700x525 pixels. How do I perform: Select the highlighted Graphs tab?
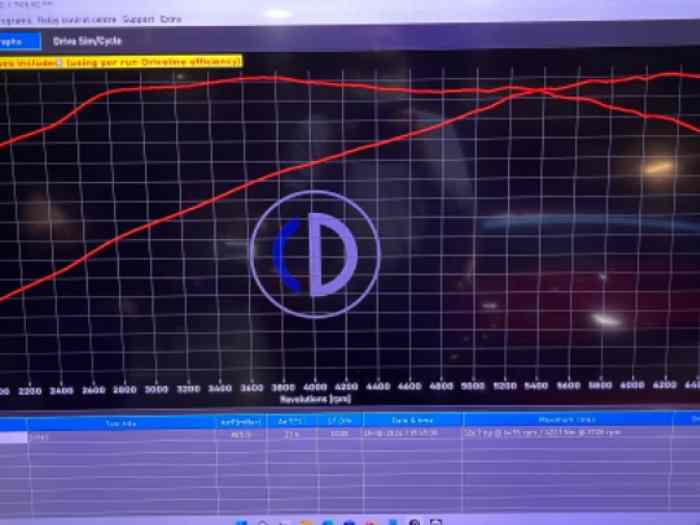[20, 42]
